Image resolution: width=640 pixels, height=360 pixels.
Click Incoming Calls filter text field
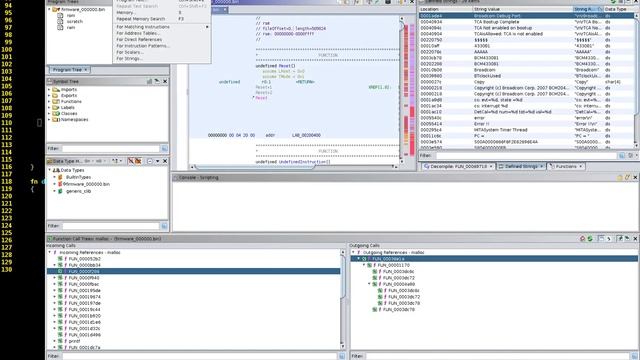point(200,356)
